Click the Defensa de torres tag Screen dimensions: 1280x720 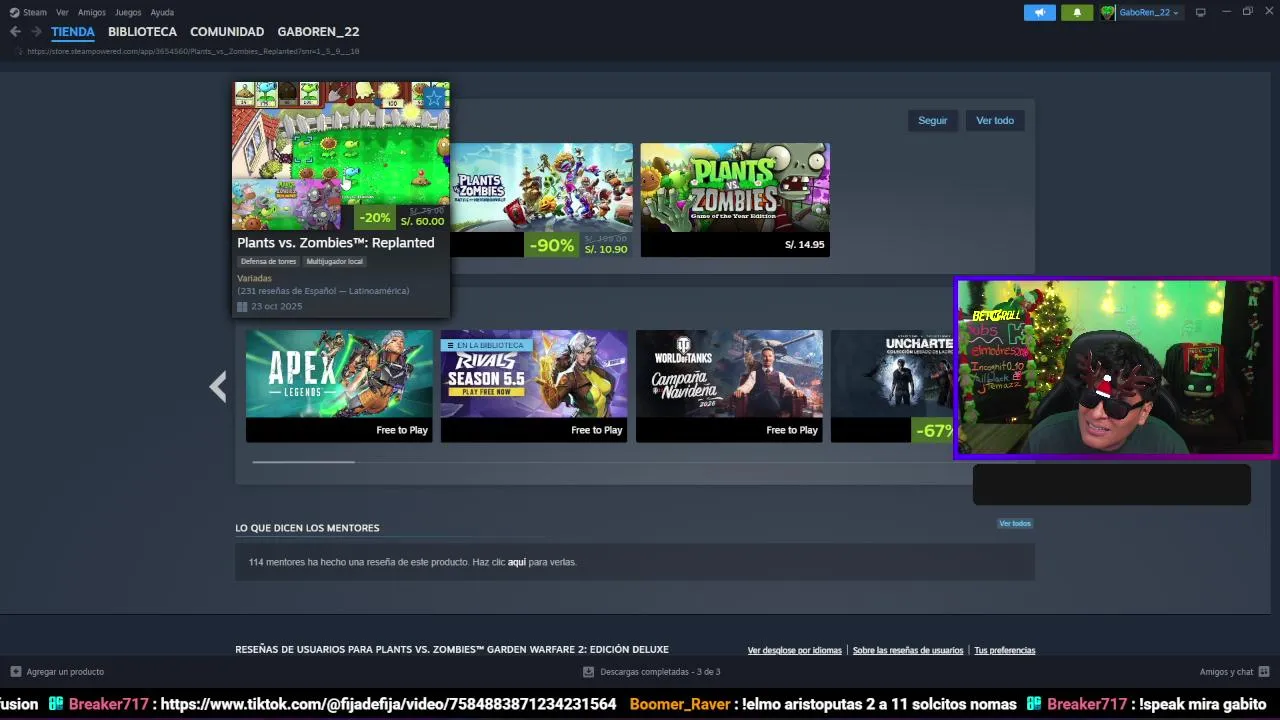point(268,261)
